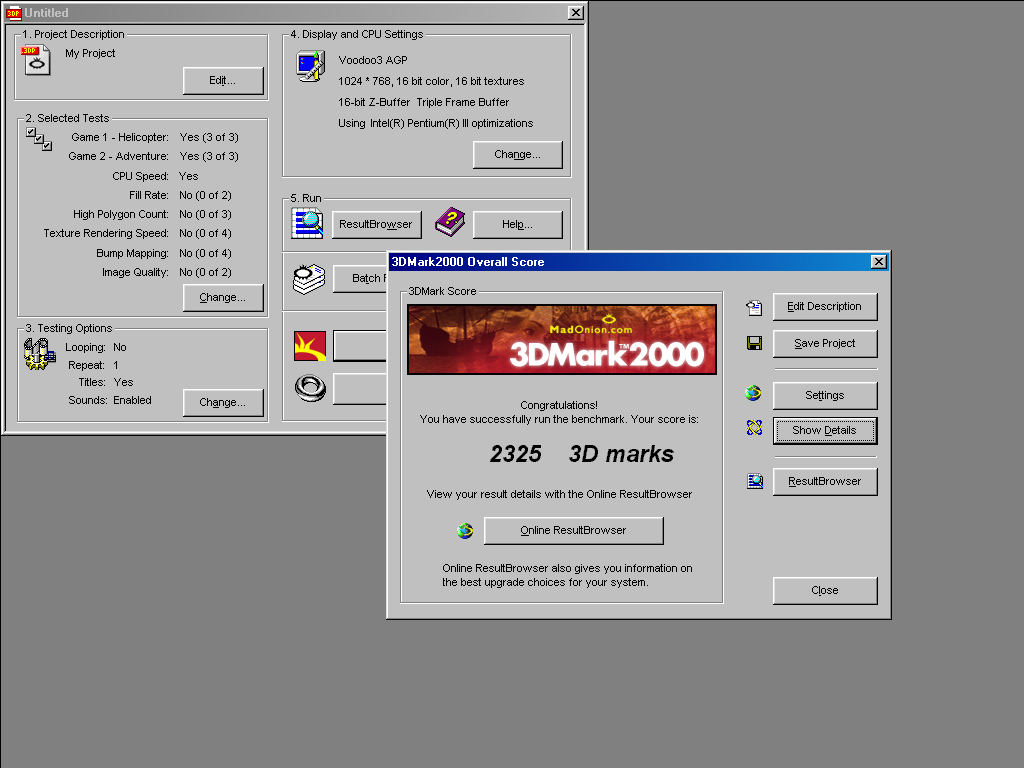Launch the Online ResultBrowser
This screenshot has width=1024, height=768.
[x=573, y=530]
